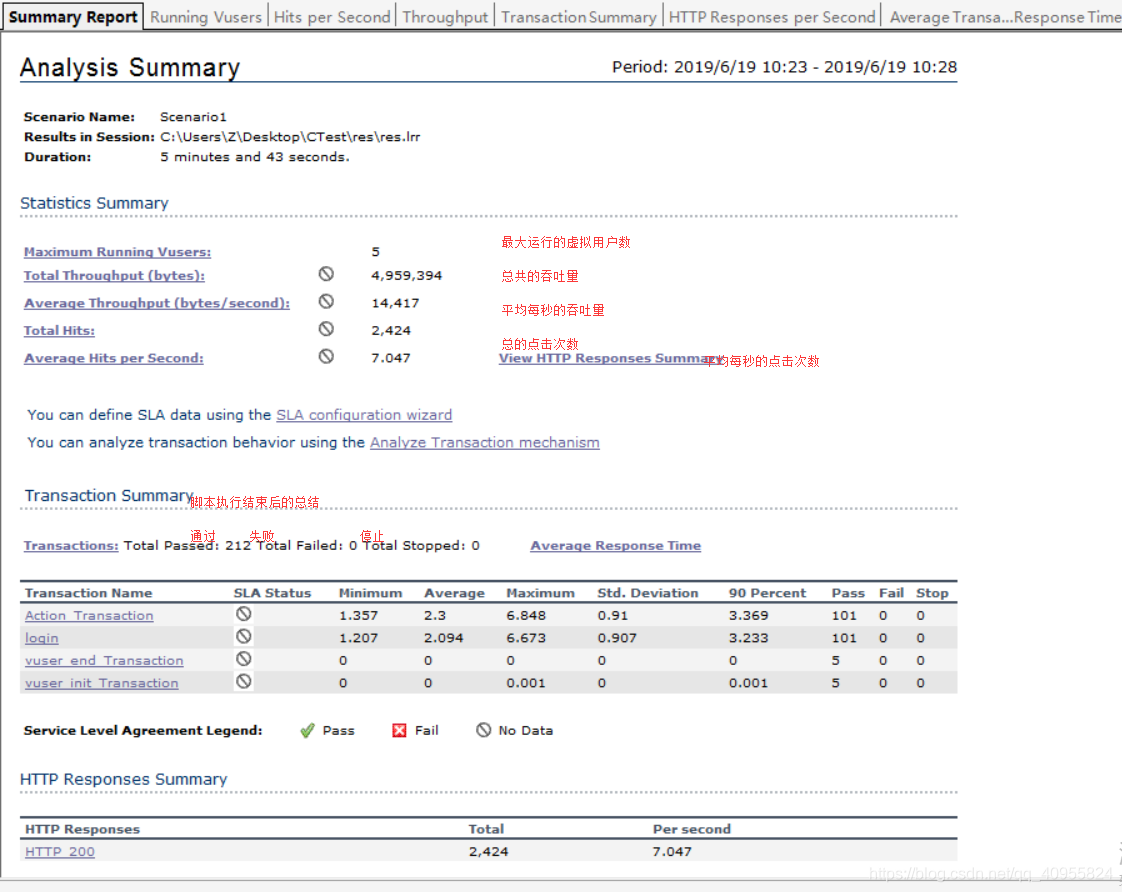
Task: Click the results path C:\Users\Z\Desktop\CTest\res\res.lrr
Action: [290, 137]
